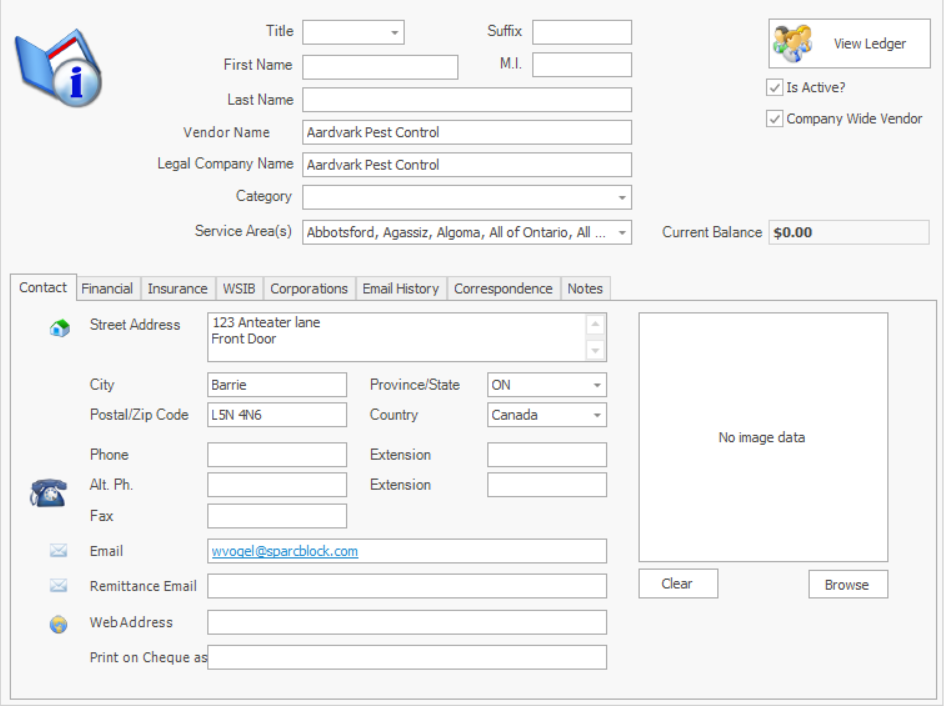Click the globe icon beside Web Address
944x706 pixels.
click(58, 624)
